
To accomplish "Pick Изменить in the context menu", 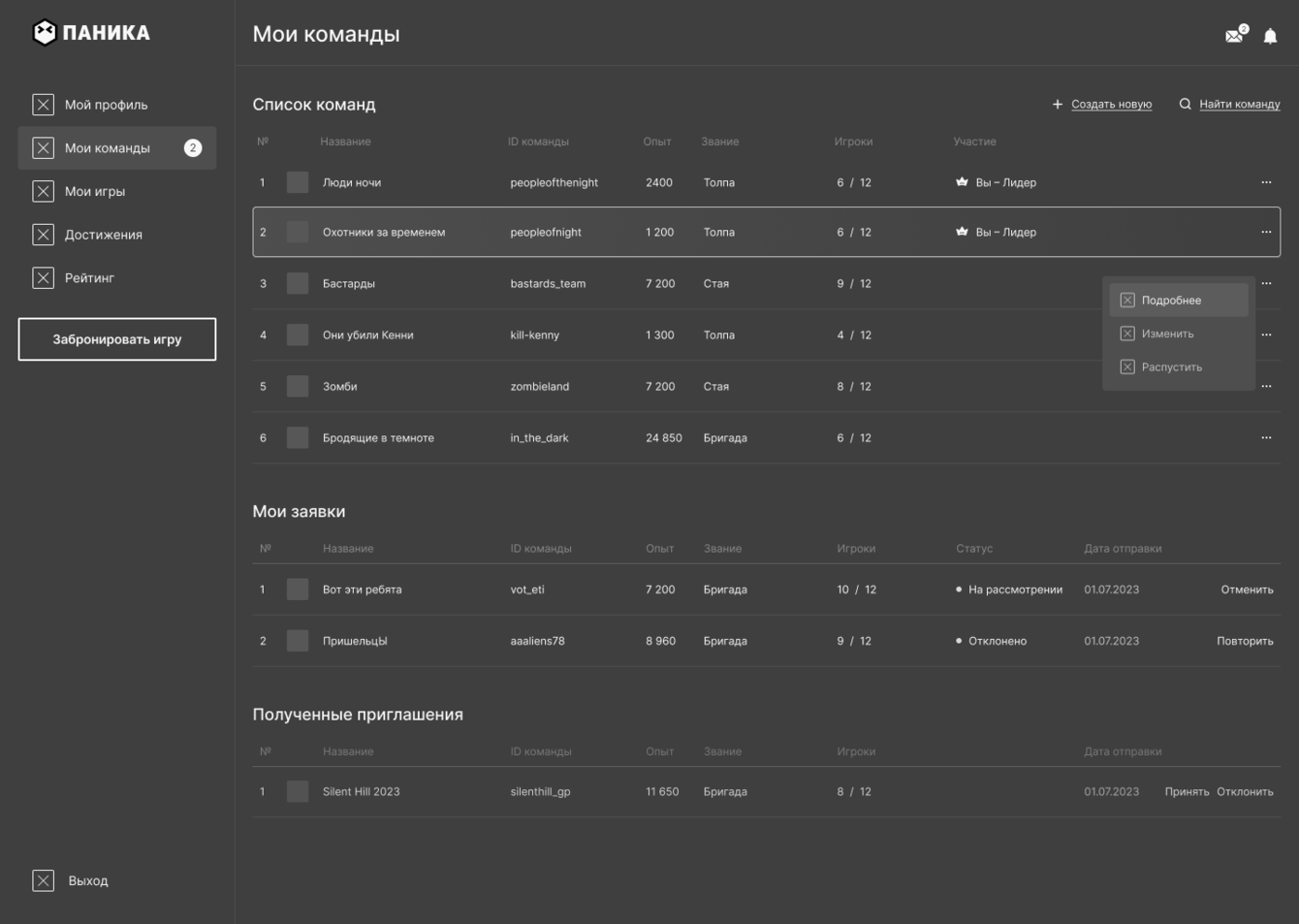I will click(1167, 334).
